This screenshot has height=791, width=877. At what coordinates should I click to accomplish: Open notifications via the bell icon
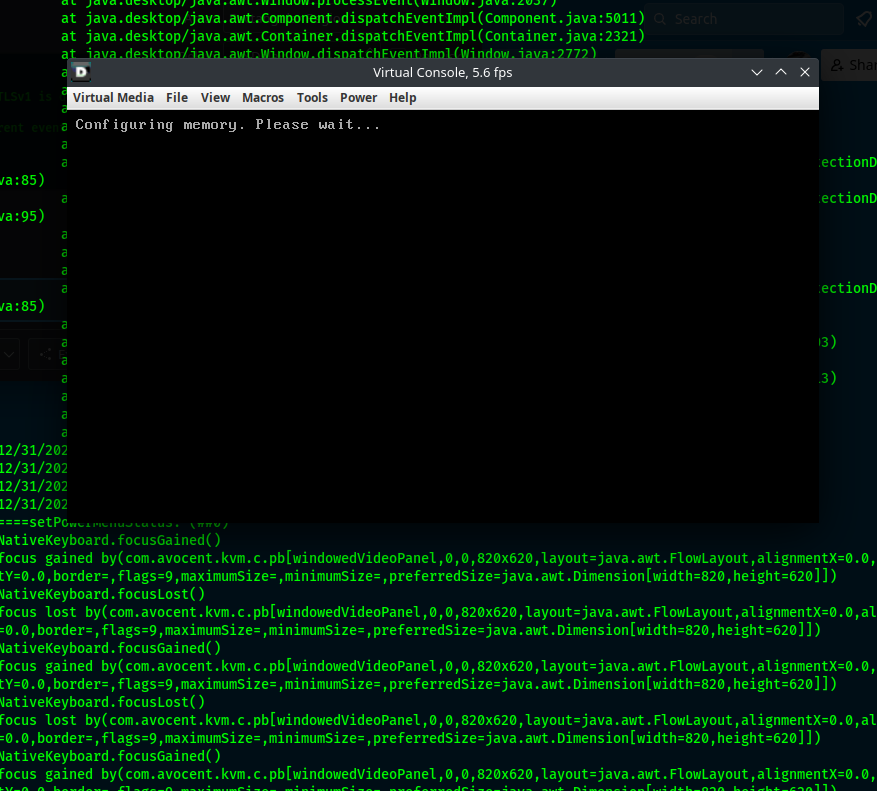point(863,18)
